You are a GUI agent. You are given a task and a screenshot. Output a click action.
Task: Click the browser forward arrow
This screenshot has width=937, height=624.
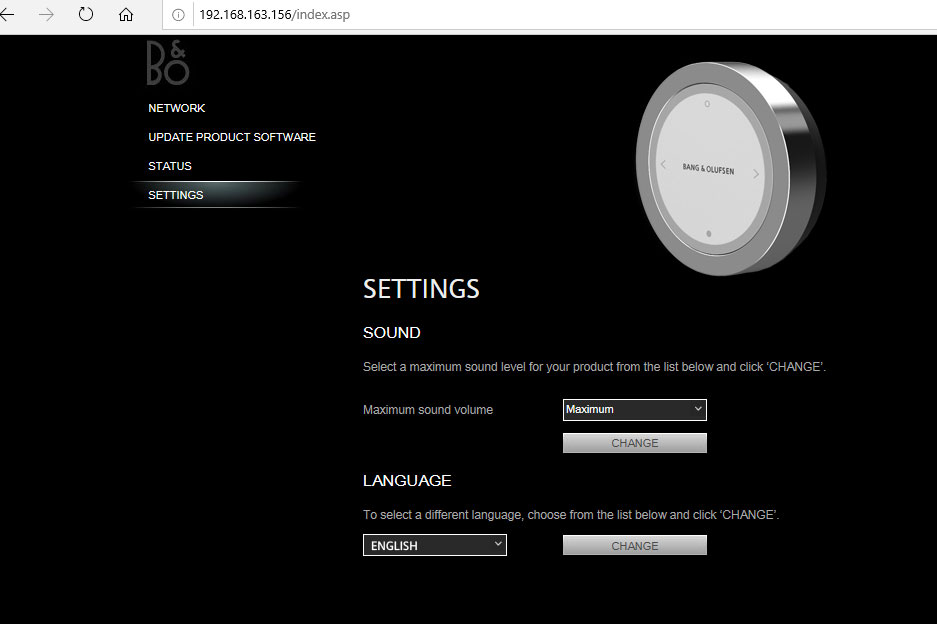pyautogui.click(x=46, y=15)
